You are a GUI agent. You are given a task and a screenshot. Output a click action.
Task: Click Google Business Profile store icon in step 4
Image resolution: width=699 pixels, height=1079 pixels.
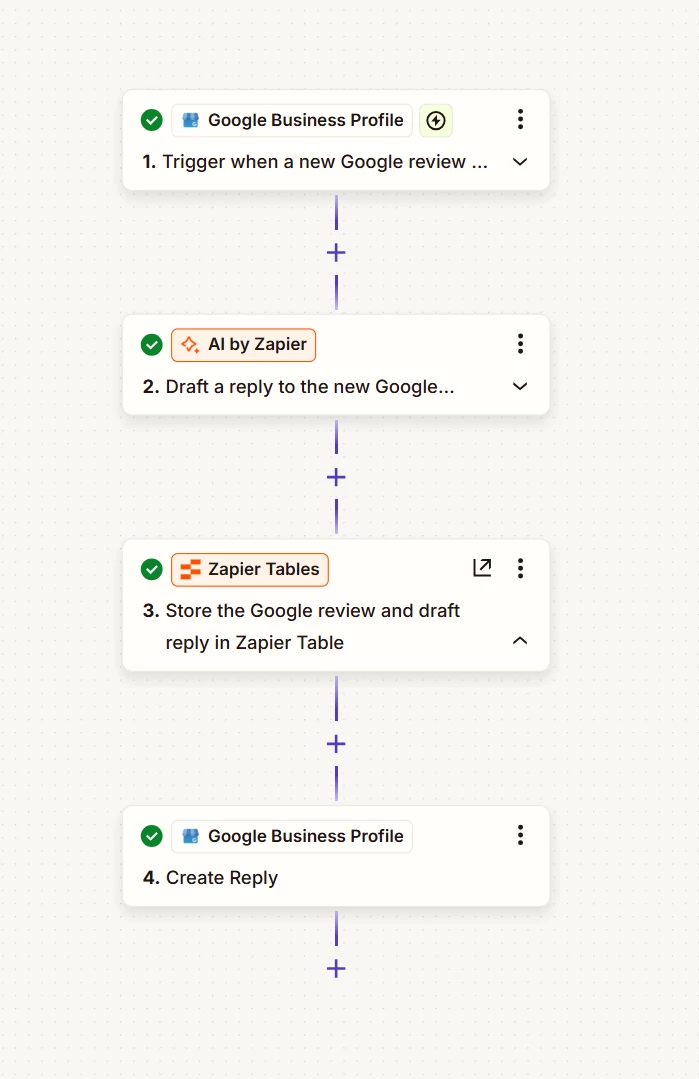pos(191,836)
